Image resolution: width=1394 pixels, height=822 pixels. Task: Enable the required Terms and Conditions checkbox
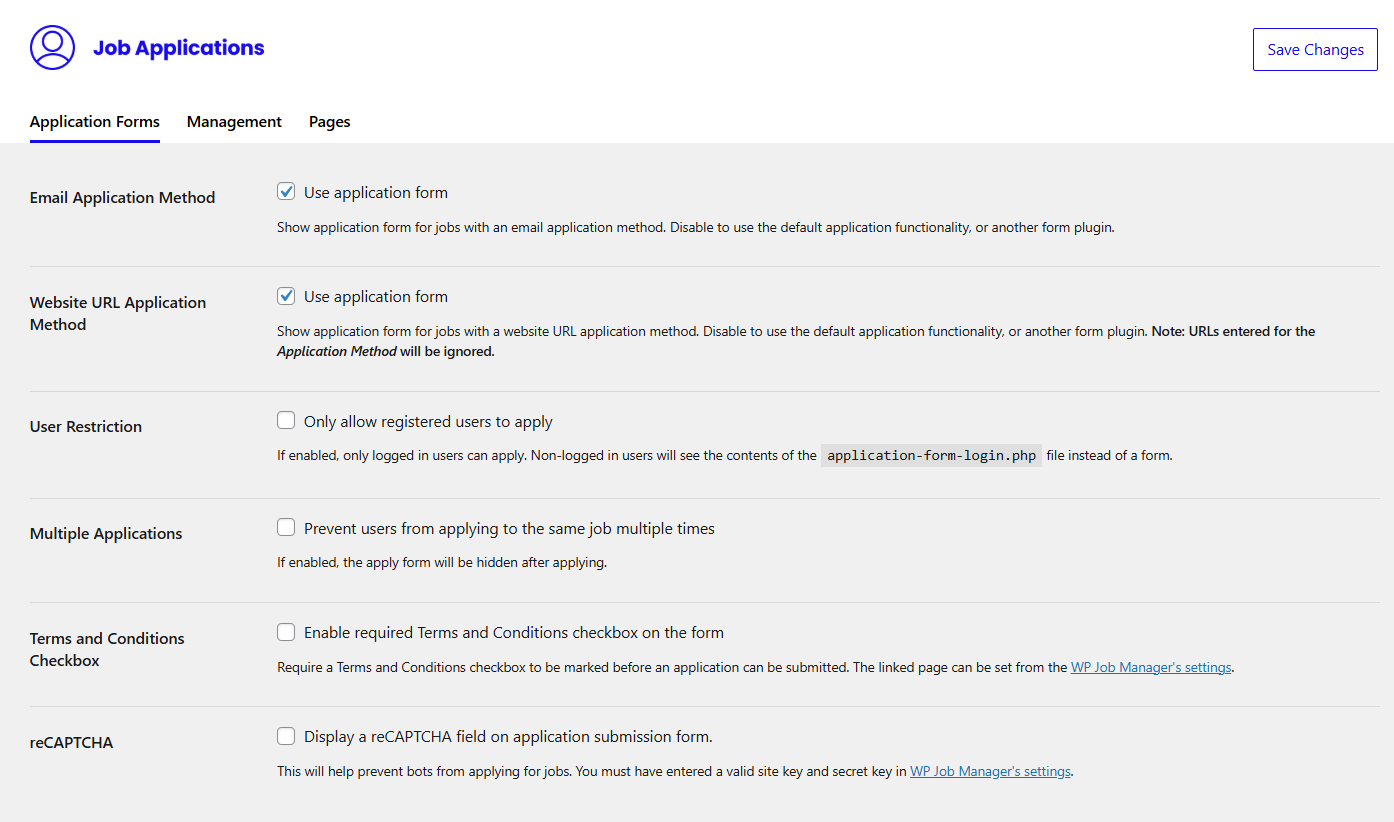[x=286, y=632]
